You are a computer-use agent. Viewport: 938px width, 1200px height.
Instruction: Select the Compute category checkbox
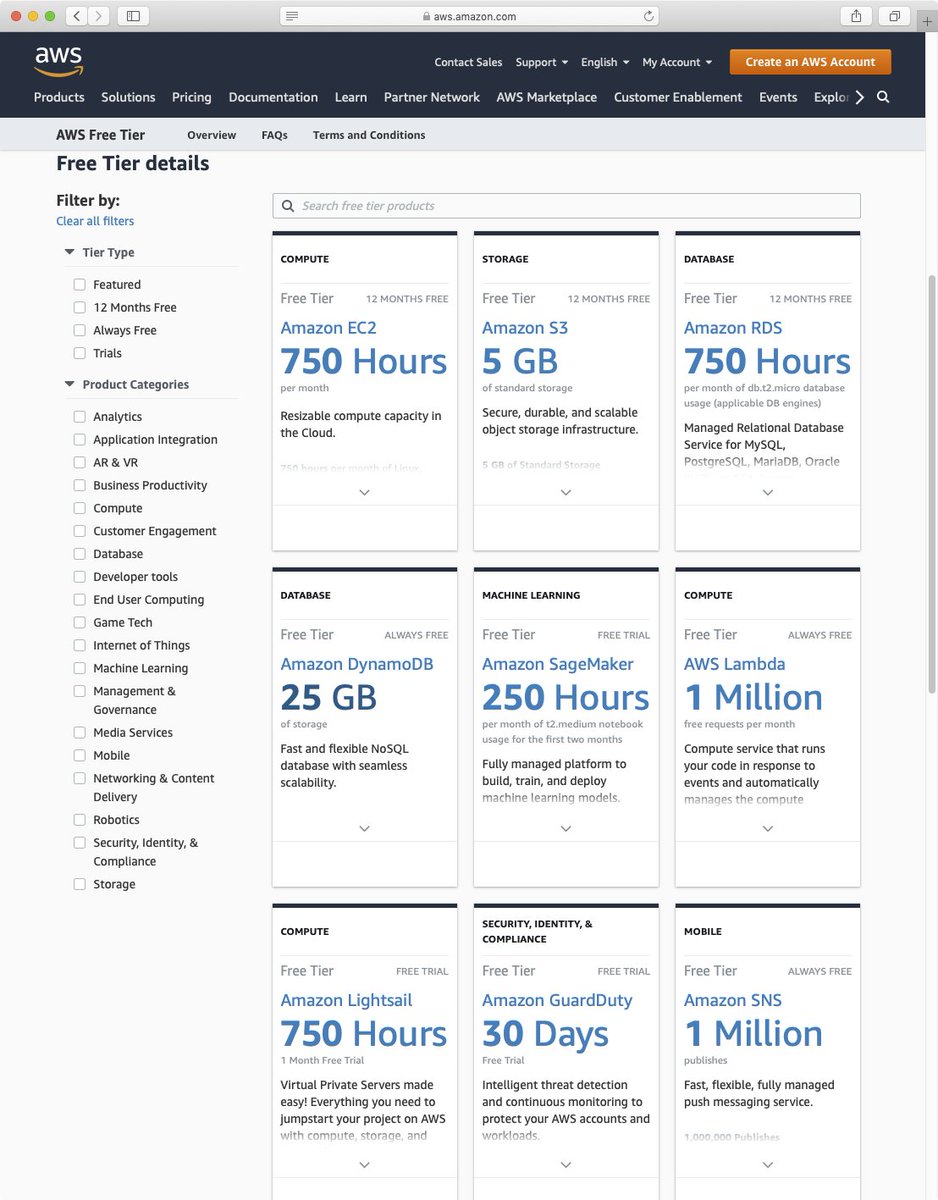(x=80, y=508)
